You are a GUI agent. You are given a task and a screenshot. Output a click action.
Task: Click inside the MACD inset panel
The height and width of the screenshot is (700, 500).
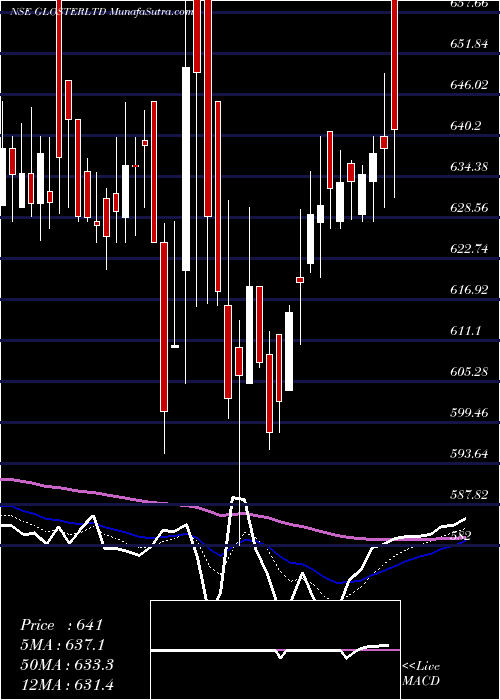click(x=275, y=650)
